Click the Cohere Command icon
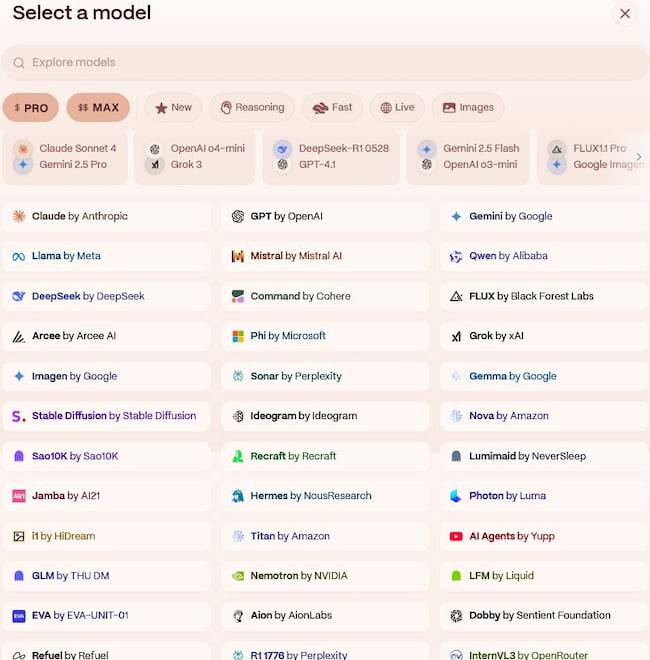 pos(238,296)
